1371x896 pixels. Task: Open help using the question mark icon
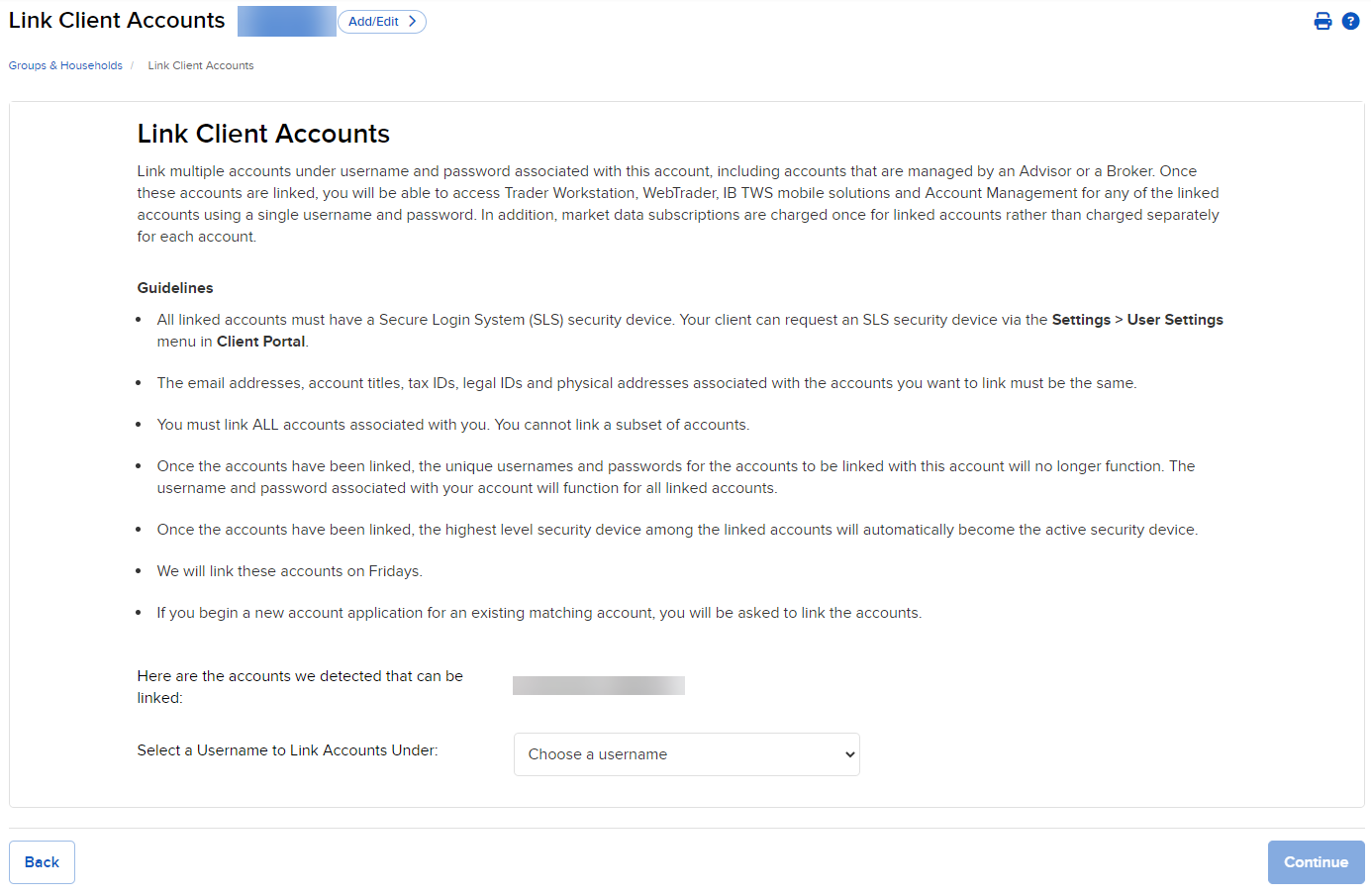pos(1350,20)
